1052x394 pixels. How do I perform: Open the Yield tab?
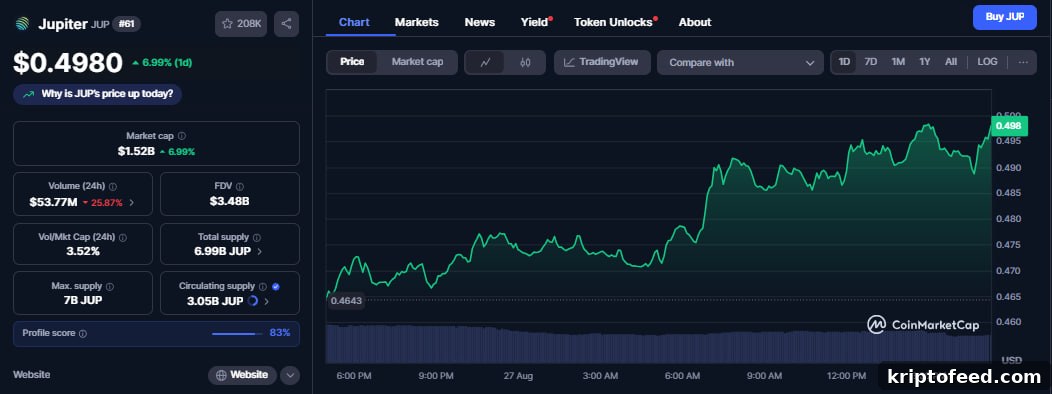pyautogui.click(x=535, y=22)
